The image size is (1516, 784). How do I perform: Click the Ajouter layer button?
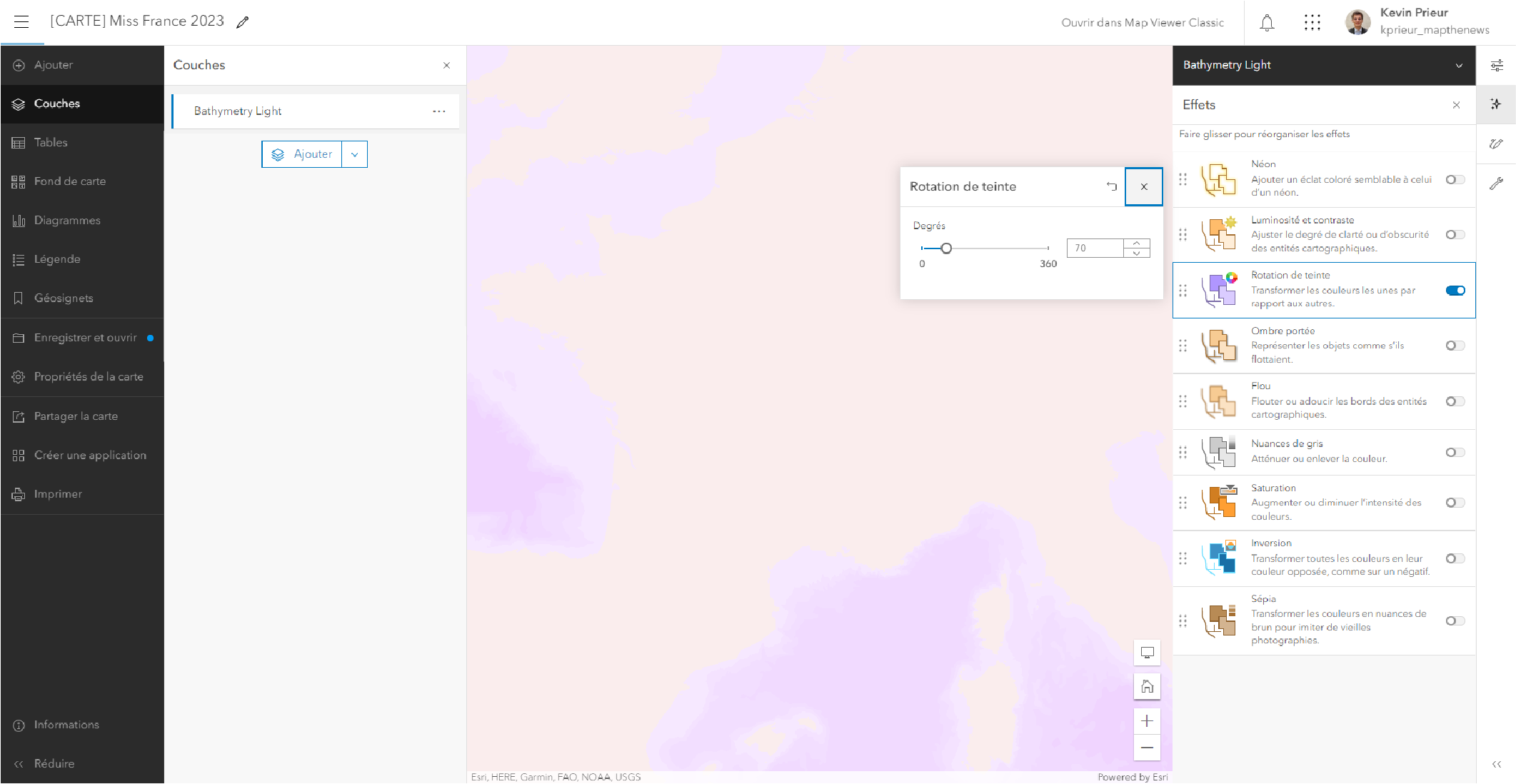[302, 154]
